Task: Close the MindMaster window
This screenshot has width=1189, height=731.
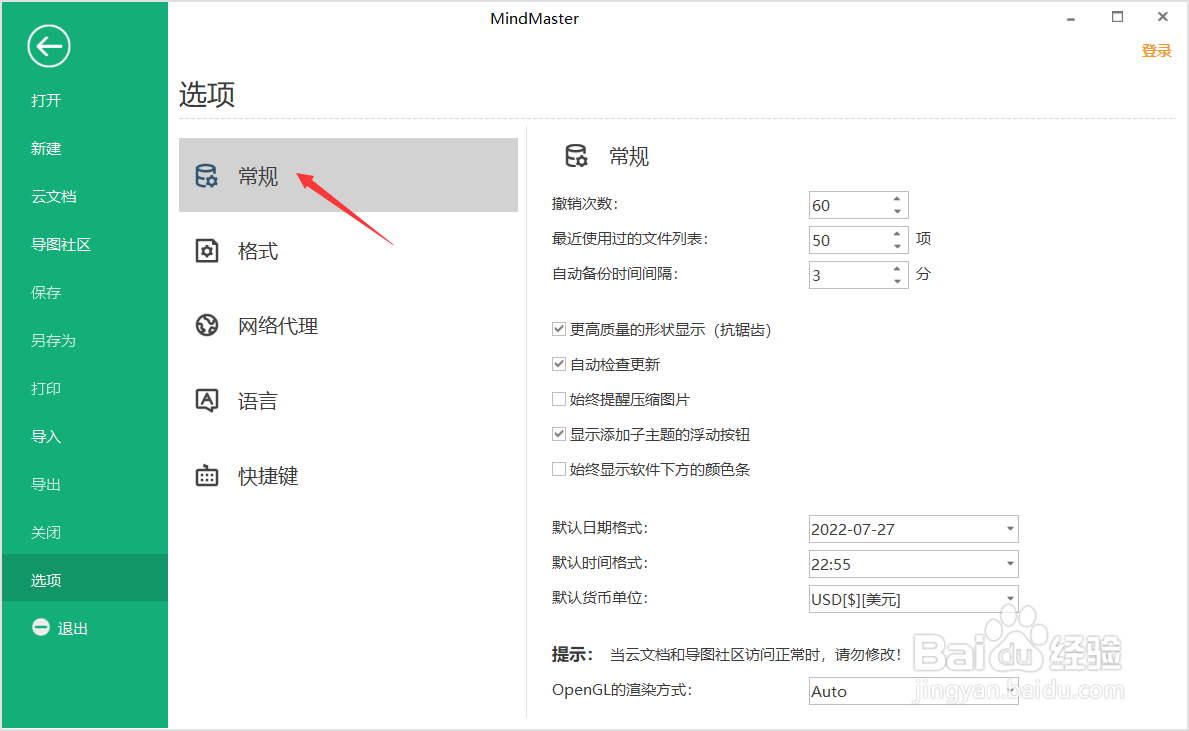Action: tap(1162, 17)
